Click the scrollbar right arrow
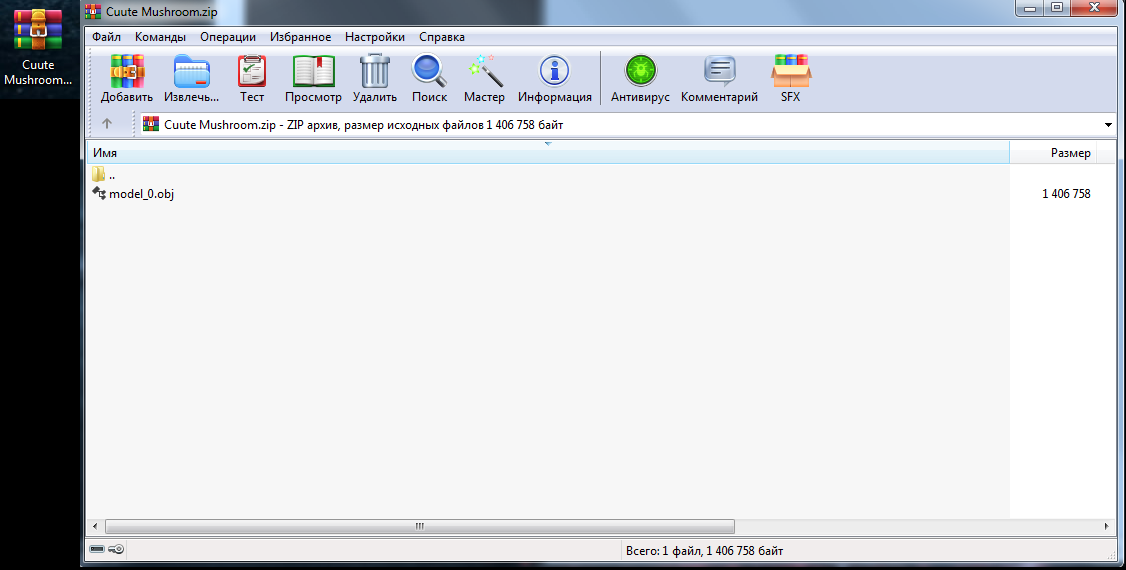This screenshot has height=570, width=1126. pos(1107,526)
